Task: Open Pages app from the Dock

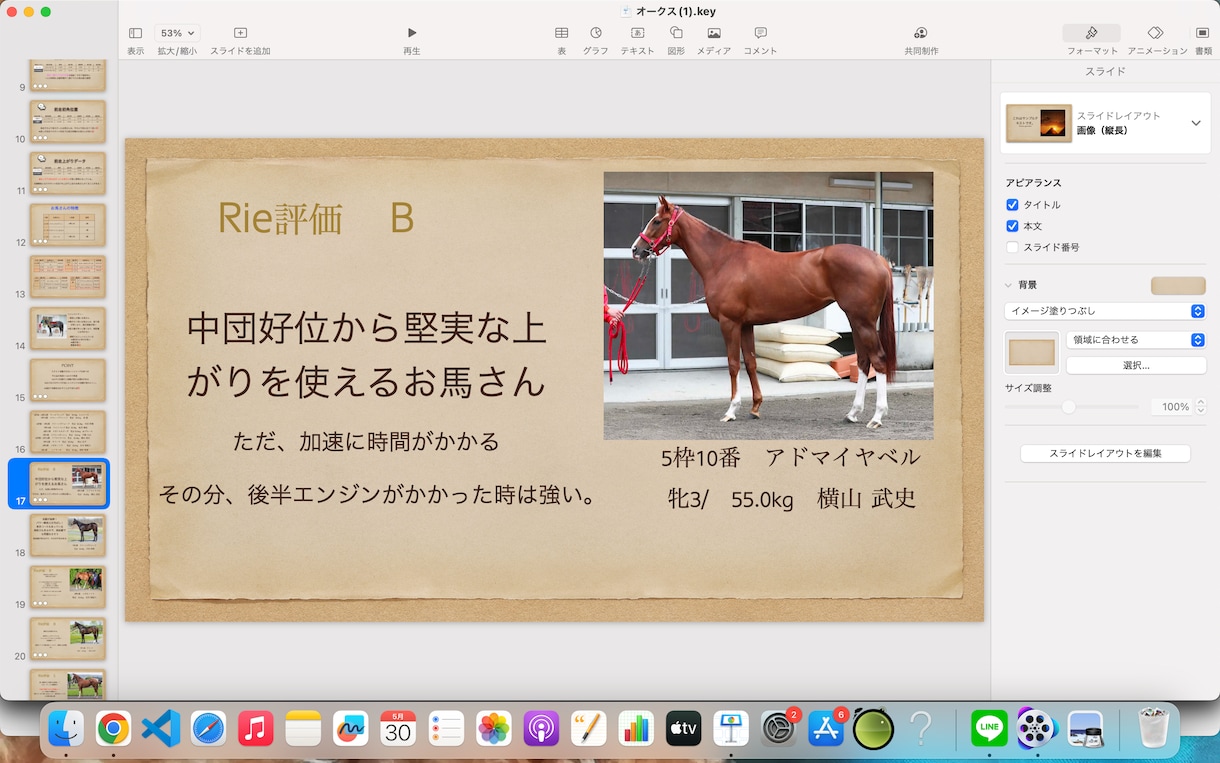Action: click(589, 729)
